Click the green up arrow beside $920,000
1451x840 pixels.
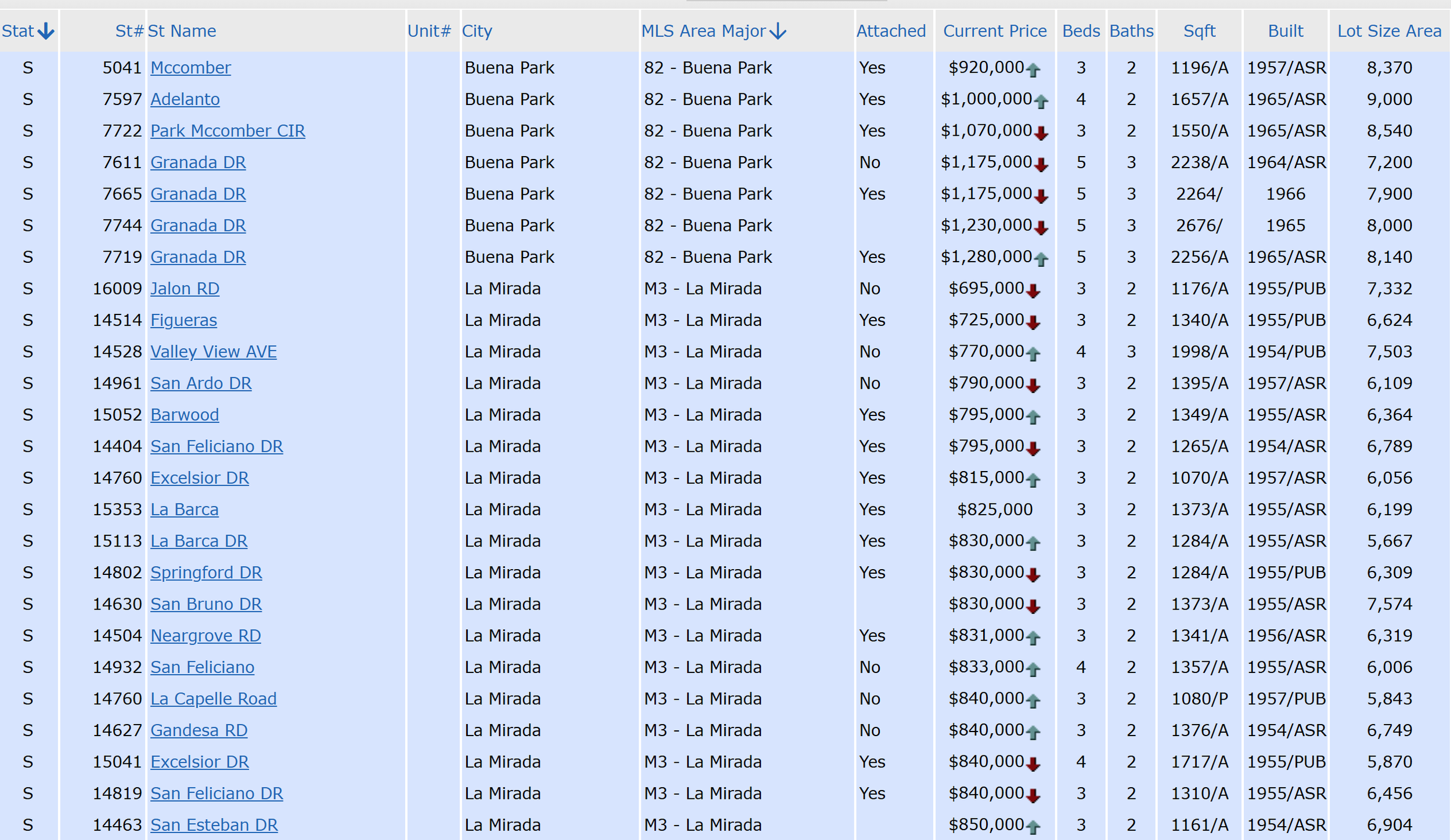click(1033, 71)
